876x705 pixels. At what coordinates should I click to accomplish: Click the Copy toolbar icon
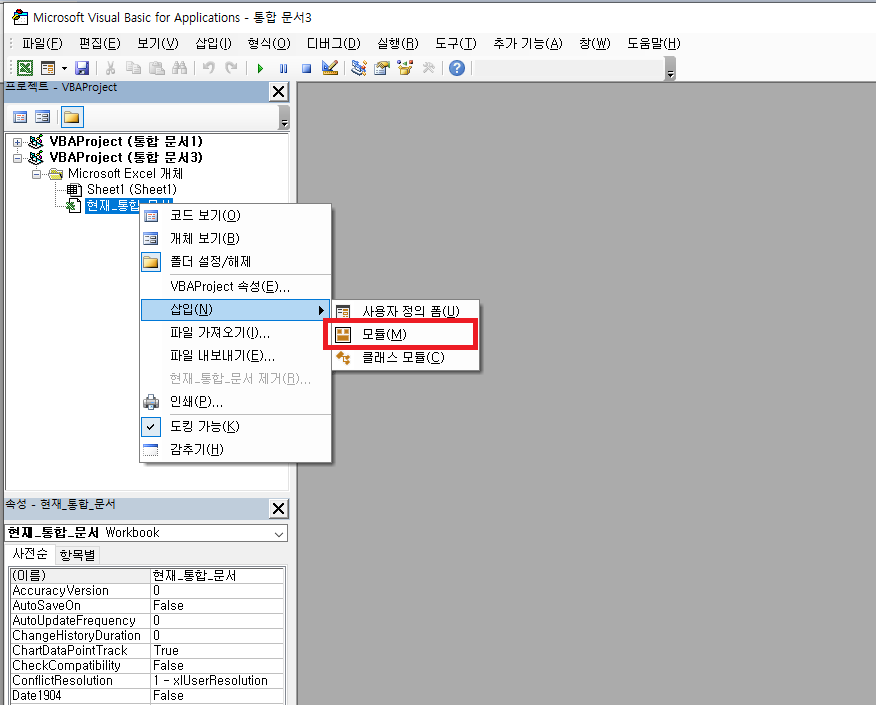(x=134, y=68)
